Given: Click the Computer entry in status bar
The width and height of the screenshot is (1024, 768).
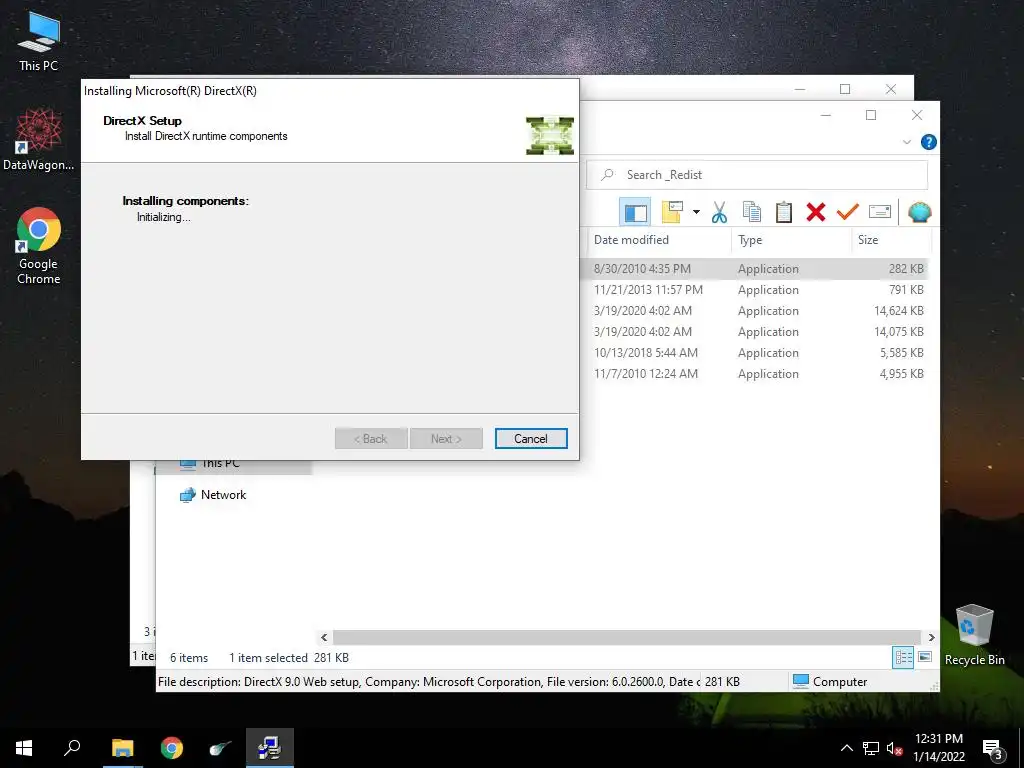Looking at the screenshot, I should (830, 682).
